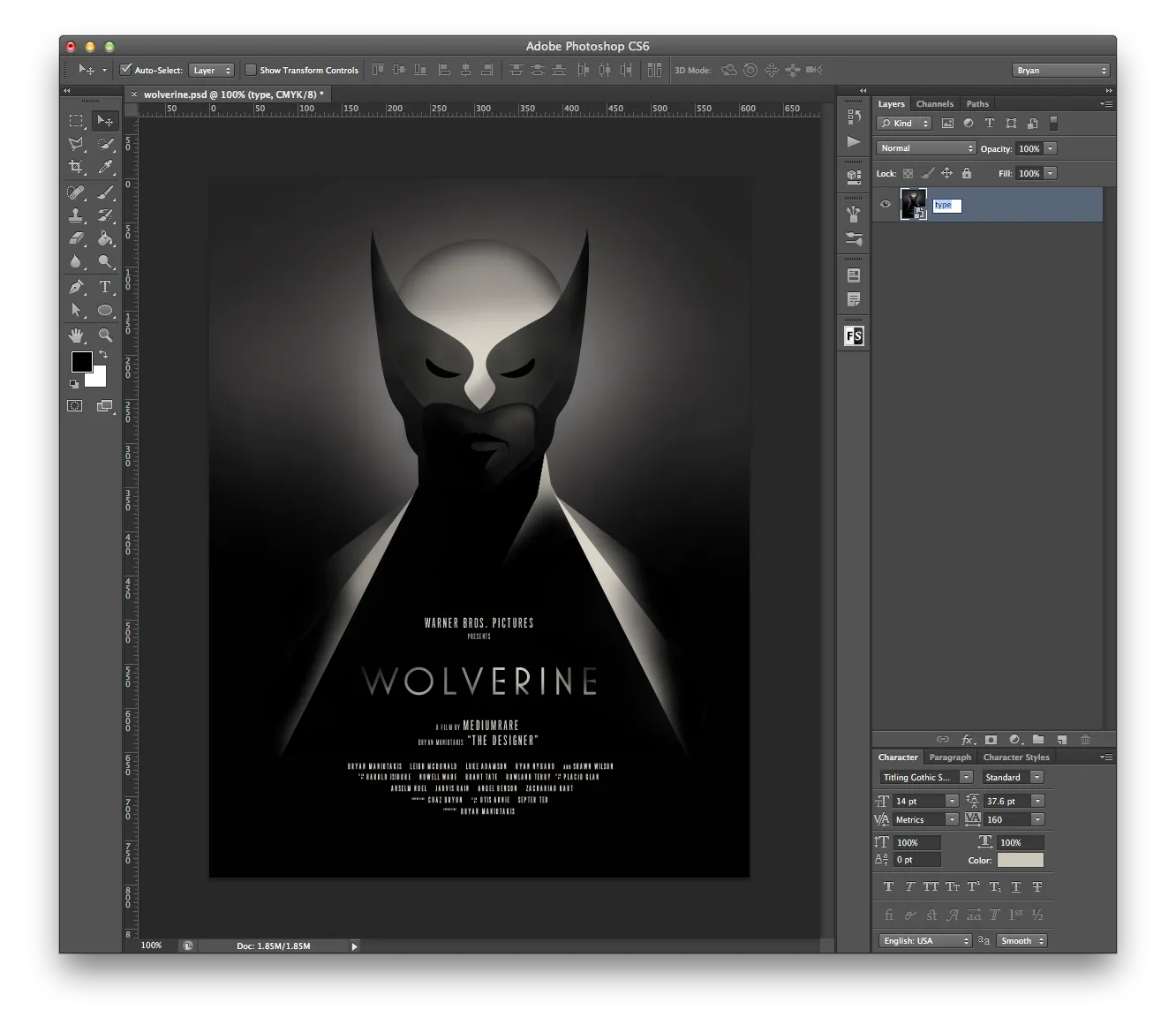Toggle Underline text style
Image resolution: width=1176 pixels, height=1032 pixels.
(1016, 887)
